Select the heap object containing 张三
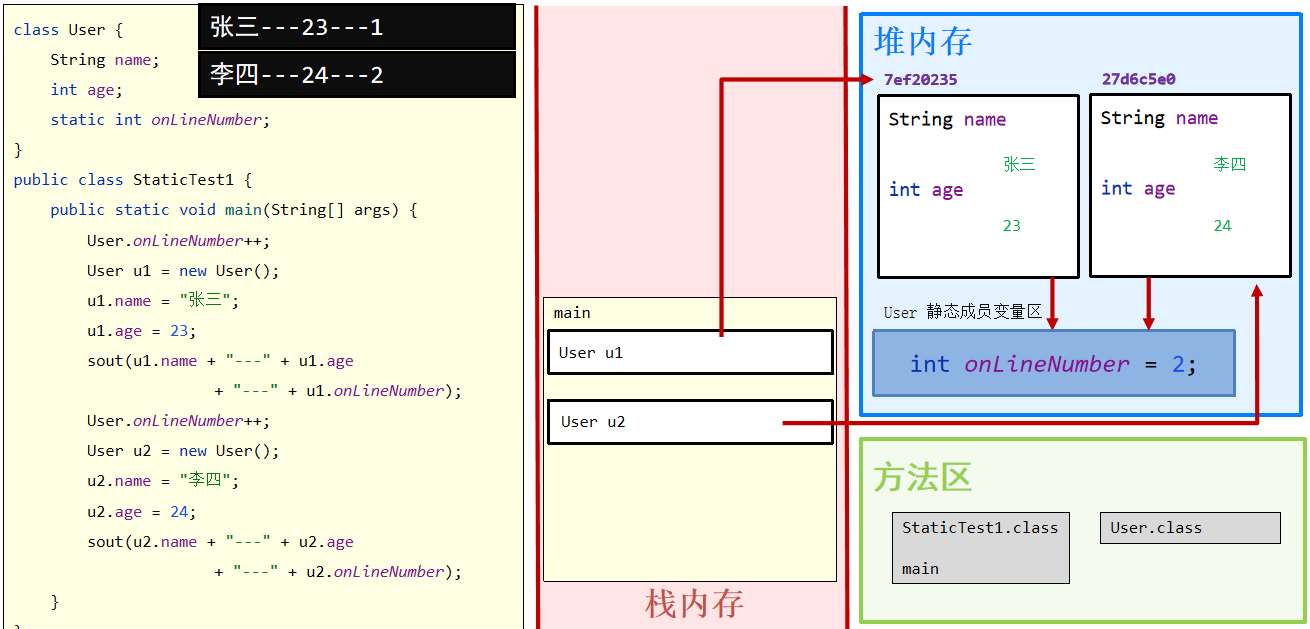Viewport: 1310px width, 629px height. tap(977, 186)
